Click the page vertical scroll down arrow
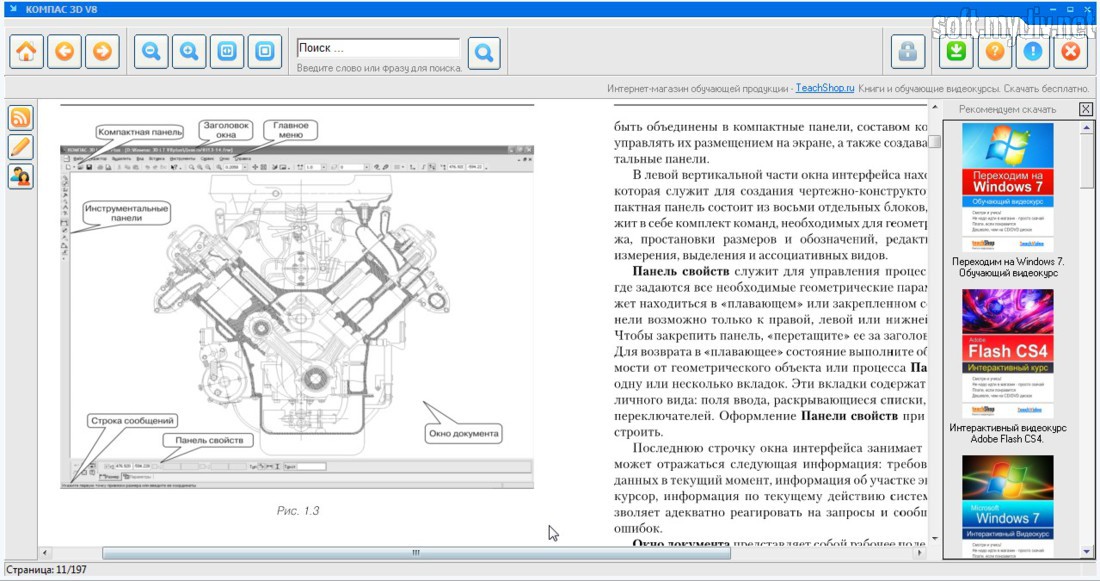The height and width of the screenshot is (581, 1100). coord(934,539)
